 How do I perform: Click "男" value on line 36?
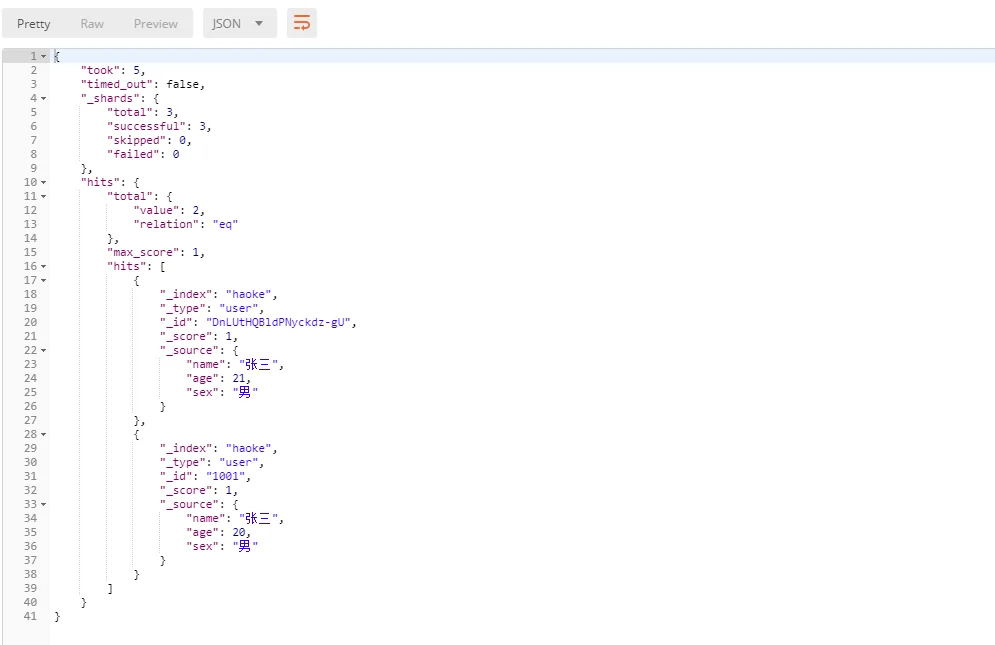click(x=245, y=547)
